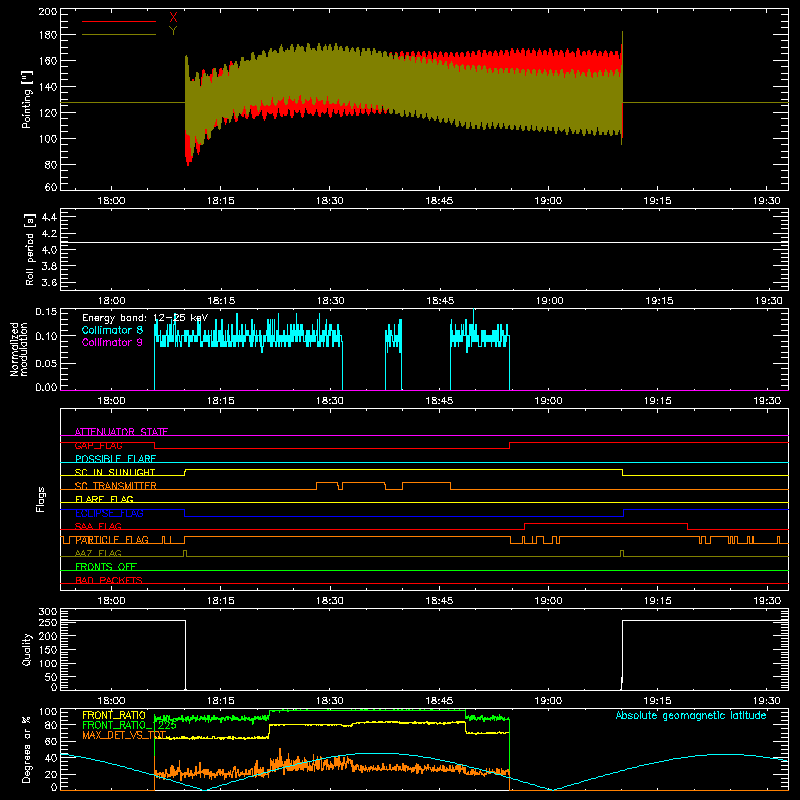Select the ECLIPSE_FLAG label
The height and width of the screenshot is (800, 800).
point(109,513)
